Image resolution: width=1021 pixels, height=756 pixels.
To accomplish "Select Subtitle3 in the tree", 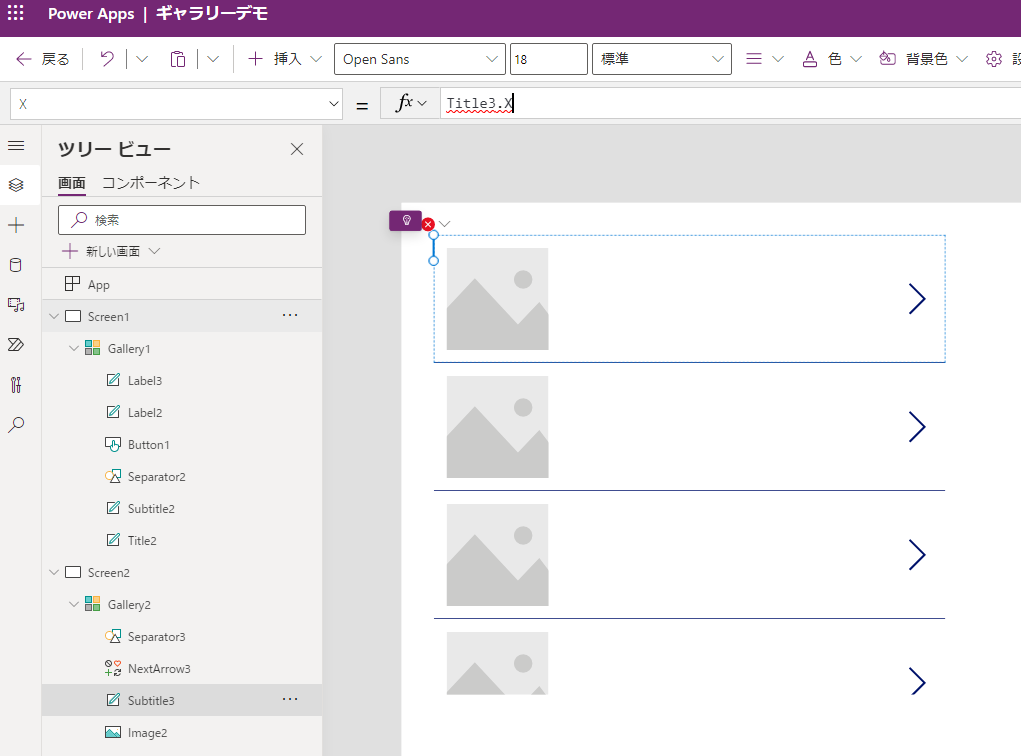I will (x=151, y=700).
